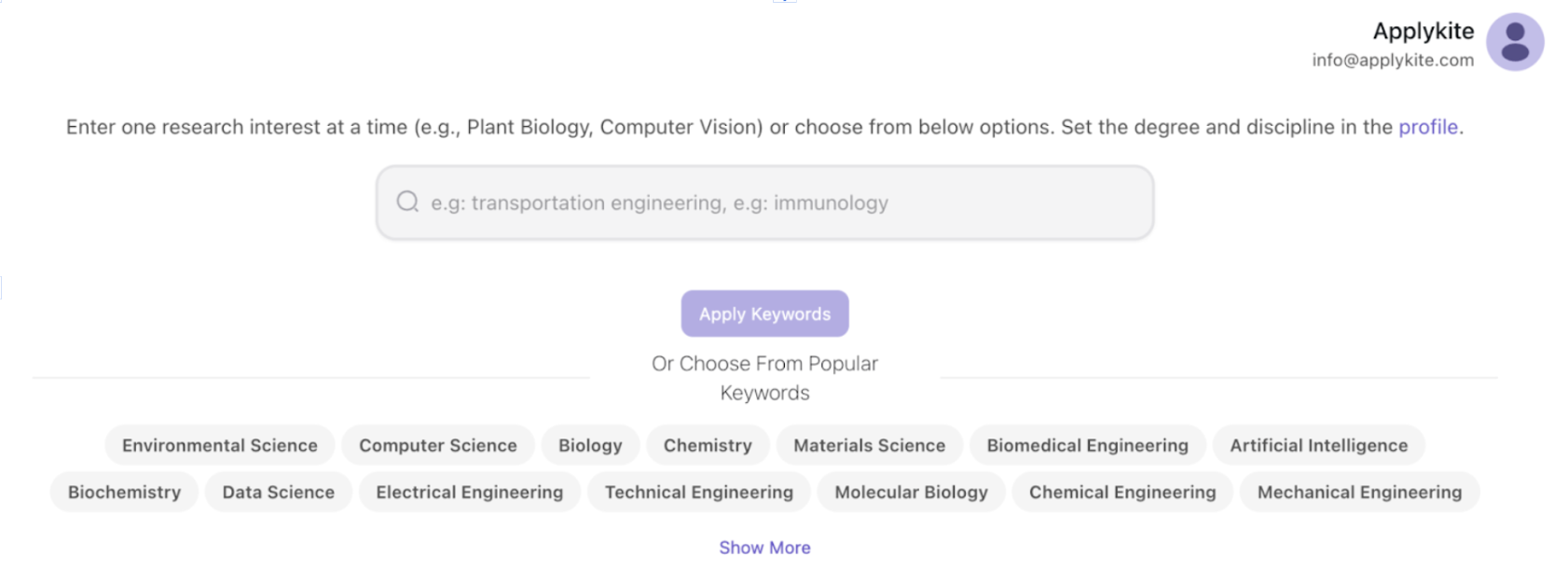Screen dimensions: 1568x571
Task: Select the Computer Science keyword chip
Action: tap(438, 445)
